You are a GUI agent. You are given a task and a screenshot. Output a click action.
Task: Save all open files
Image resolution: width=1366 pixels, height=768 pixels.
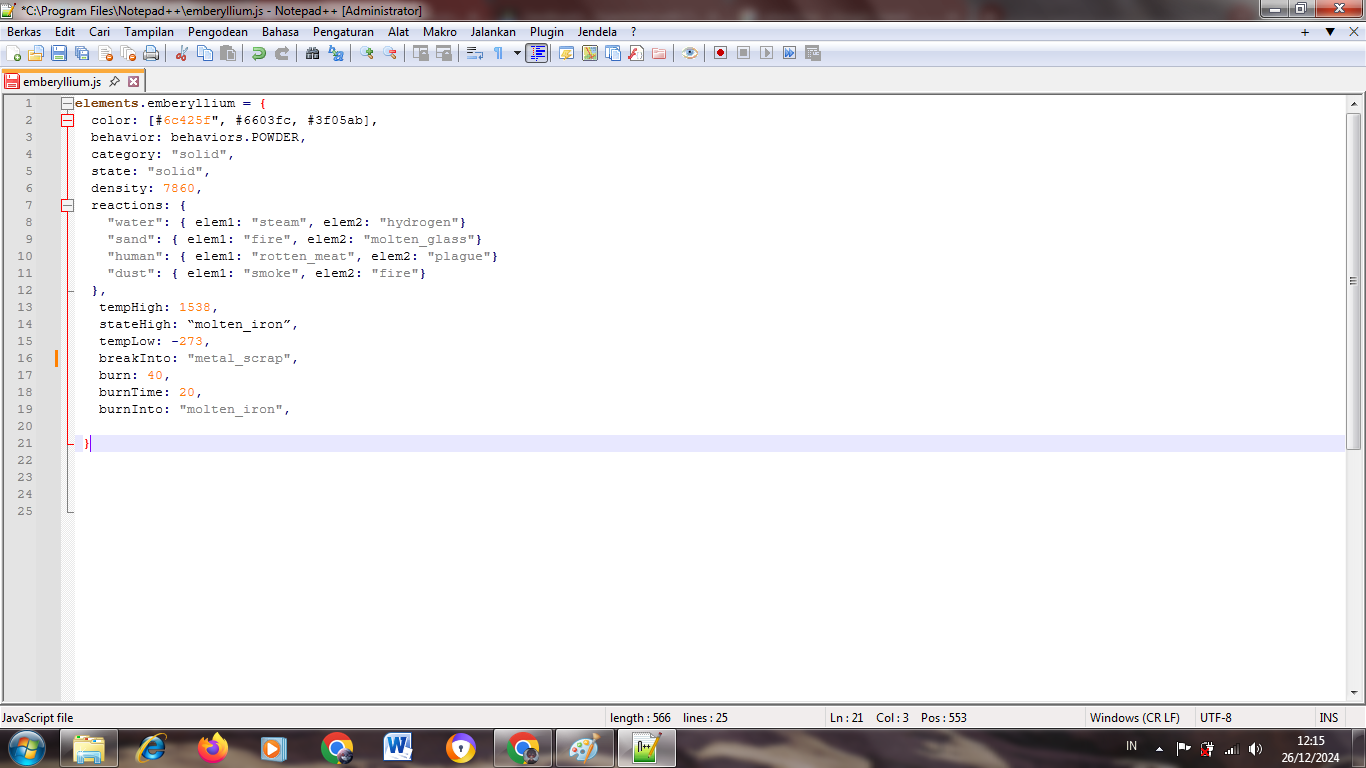pyautogui.click(x=79, y=53)
